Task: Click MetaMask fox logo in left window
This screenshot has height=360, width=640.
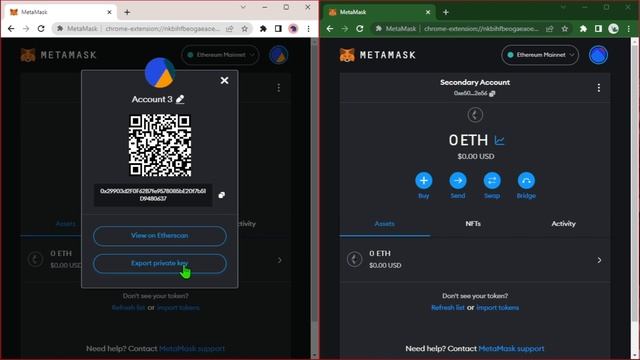Action: point(28,55)
